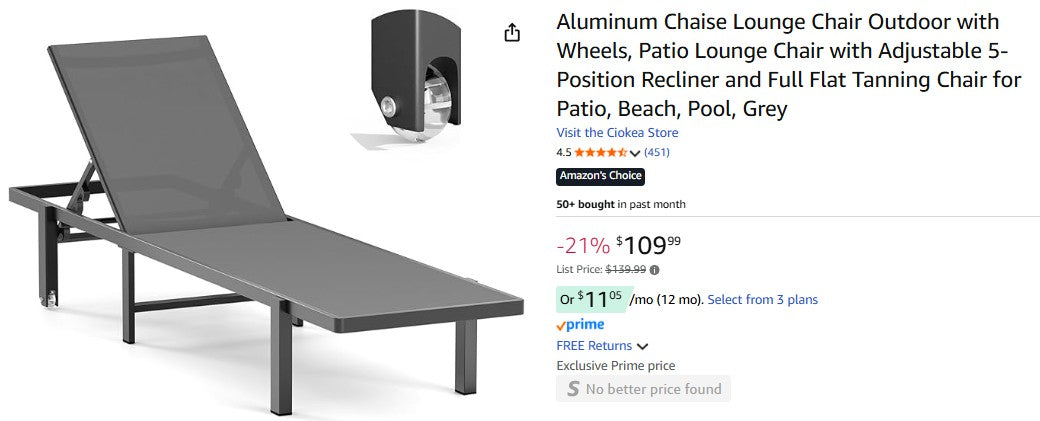Visit the Ciokea Store link
The width and height of the screenshot is (1040, 421).
[x=617, y=133]
